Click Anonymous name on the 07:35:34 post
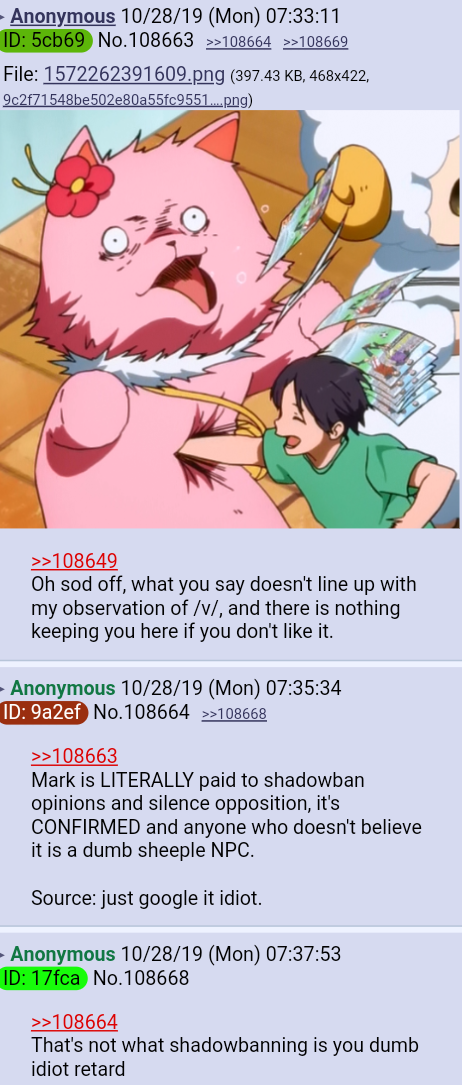 tap(63, 688)
